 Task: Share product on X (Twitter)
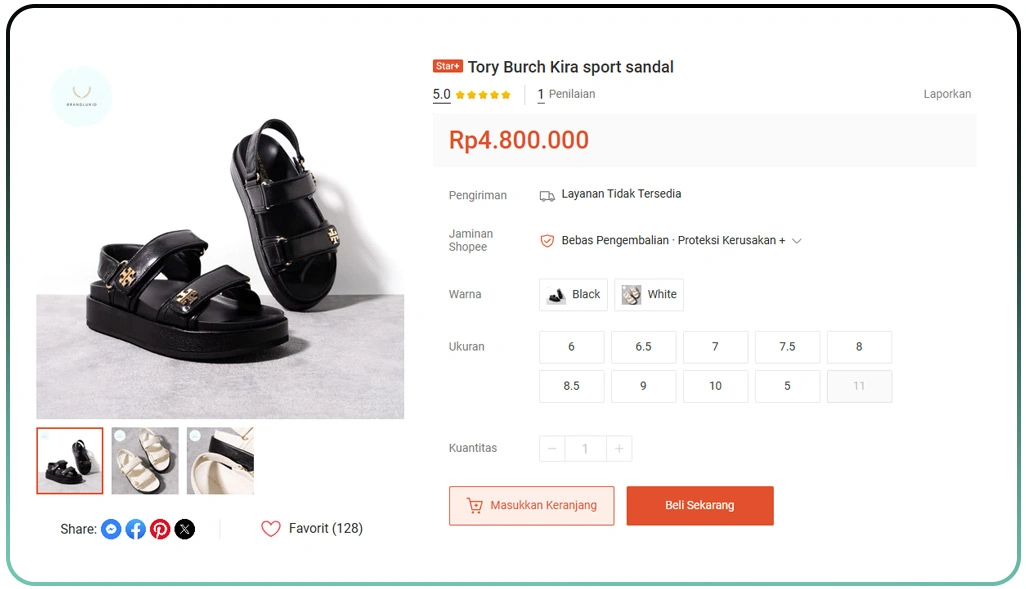(185, 529)
